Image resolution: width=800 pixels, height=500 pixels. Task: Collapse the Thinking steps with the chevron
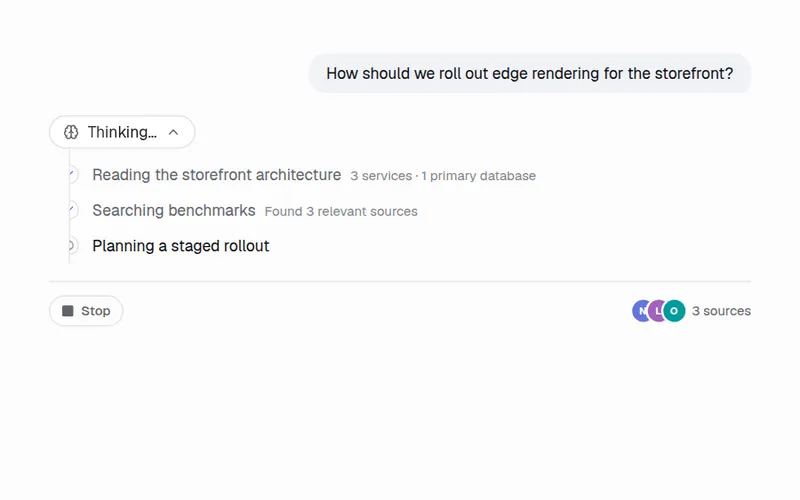(x=173, y=133)
